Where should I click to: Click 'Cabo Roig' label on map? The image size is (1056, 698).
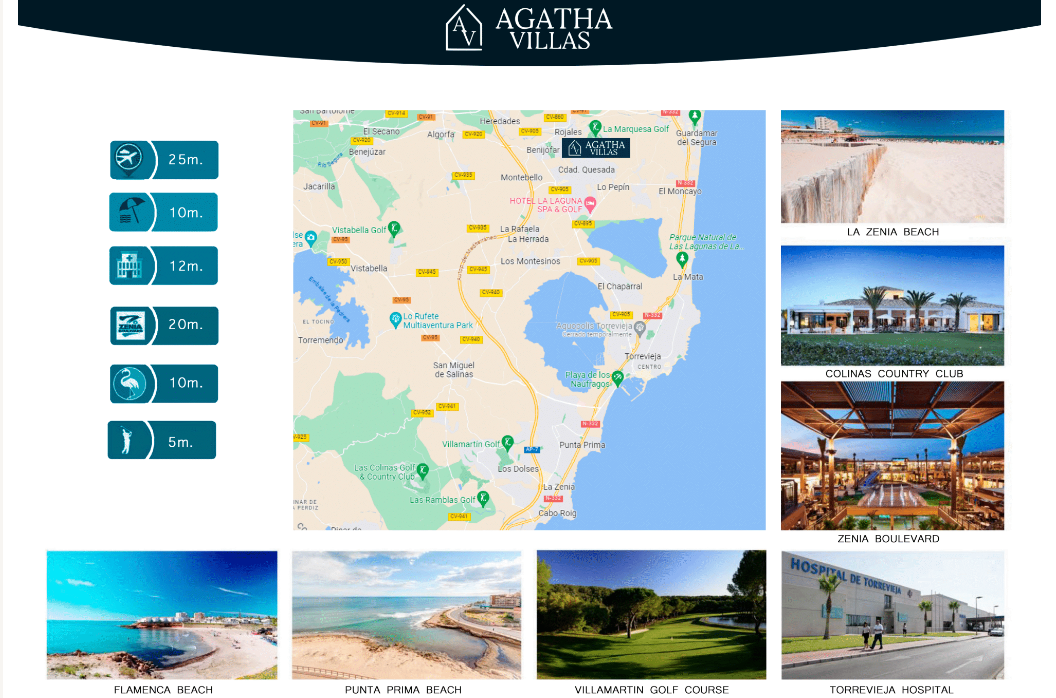click(557, 513)
